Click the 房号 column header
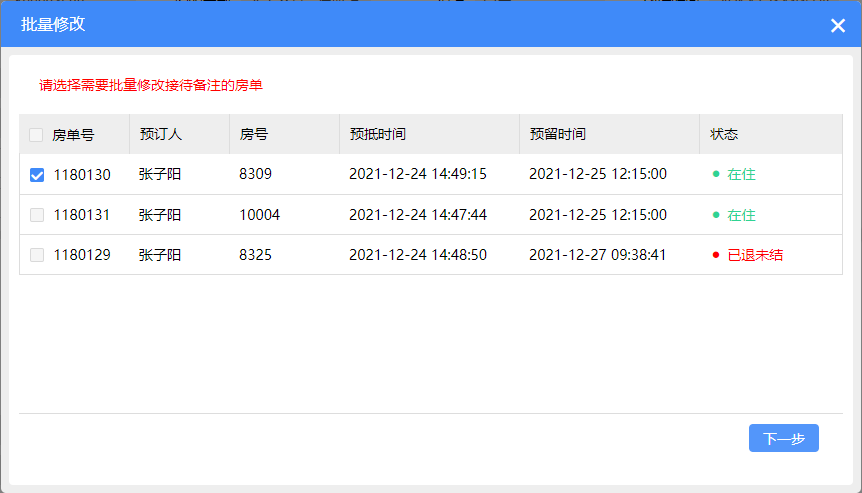Image resolution: width=862 pixels, height=493 pixels. [x=253, y=134]
